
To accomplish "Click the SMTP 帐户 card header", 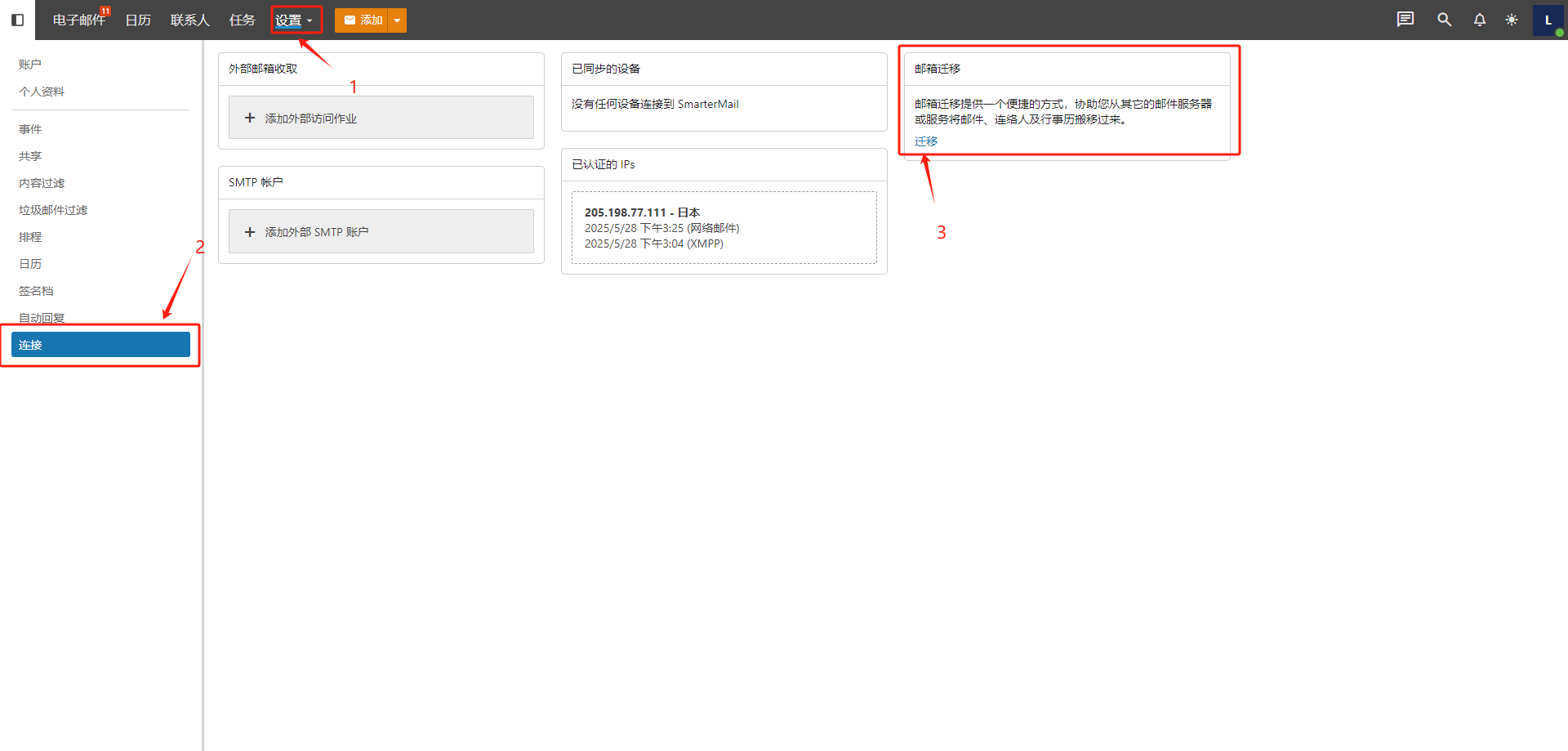I will pos(381,183).
